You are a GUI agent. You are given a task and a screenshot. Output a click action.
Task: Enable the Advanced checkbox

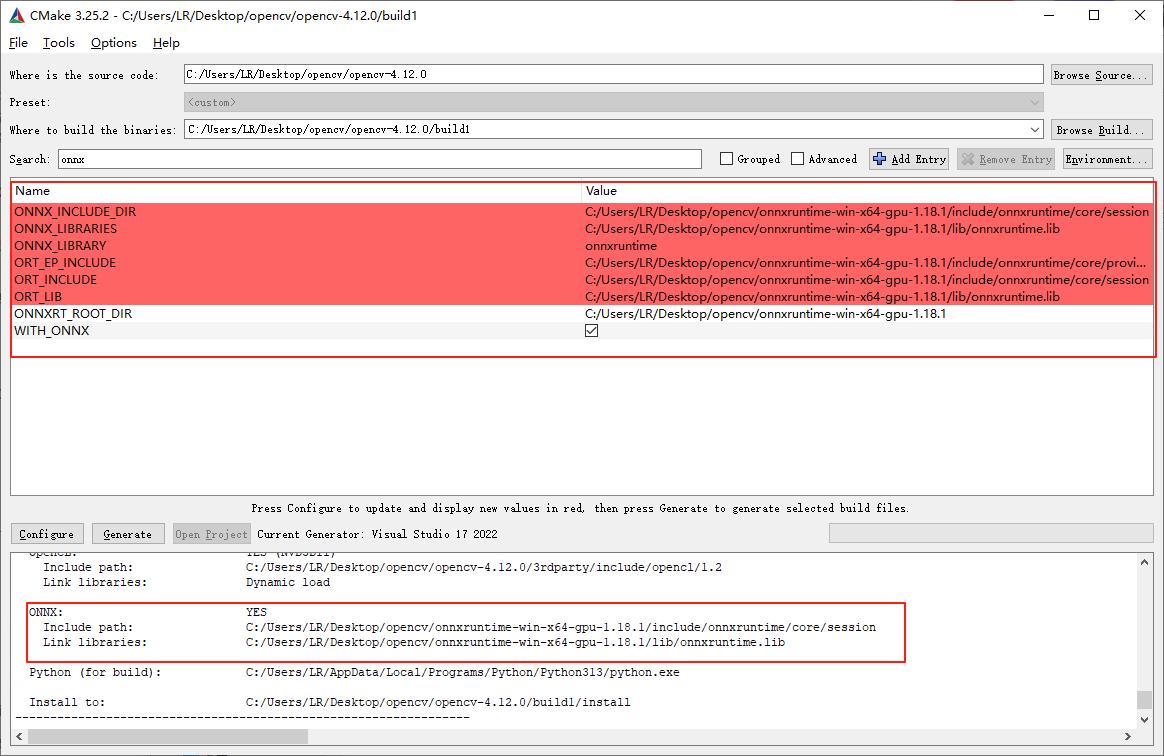click(798, 158)
